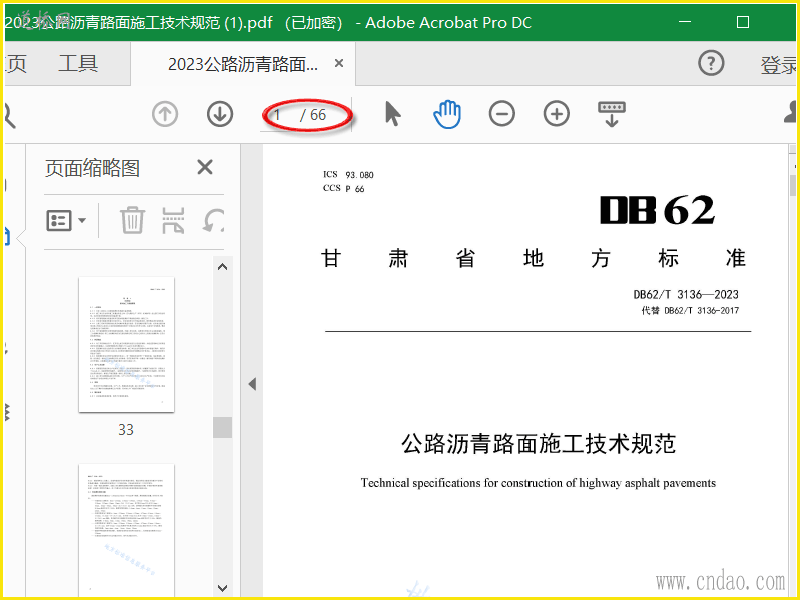Open the scrolling page display options
This screenshot has width=800, height=600.
coord(612,114)
